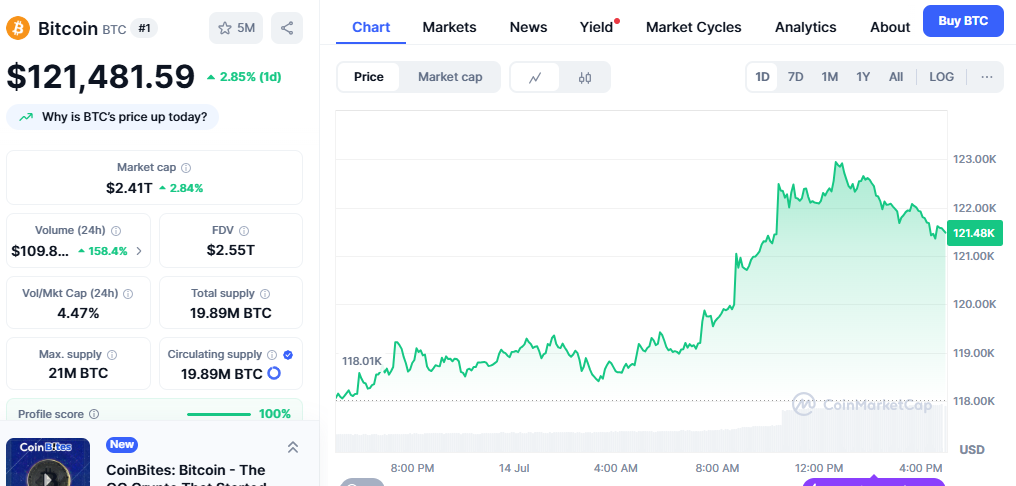Click the 100% profile score value
1016x486 pixels.
point(275,414)
